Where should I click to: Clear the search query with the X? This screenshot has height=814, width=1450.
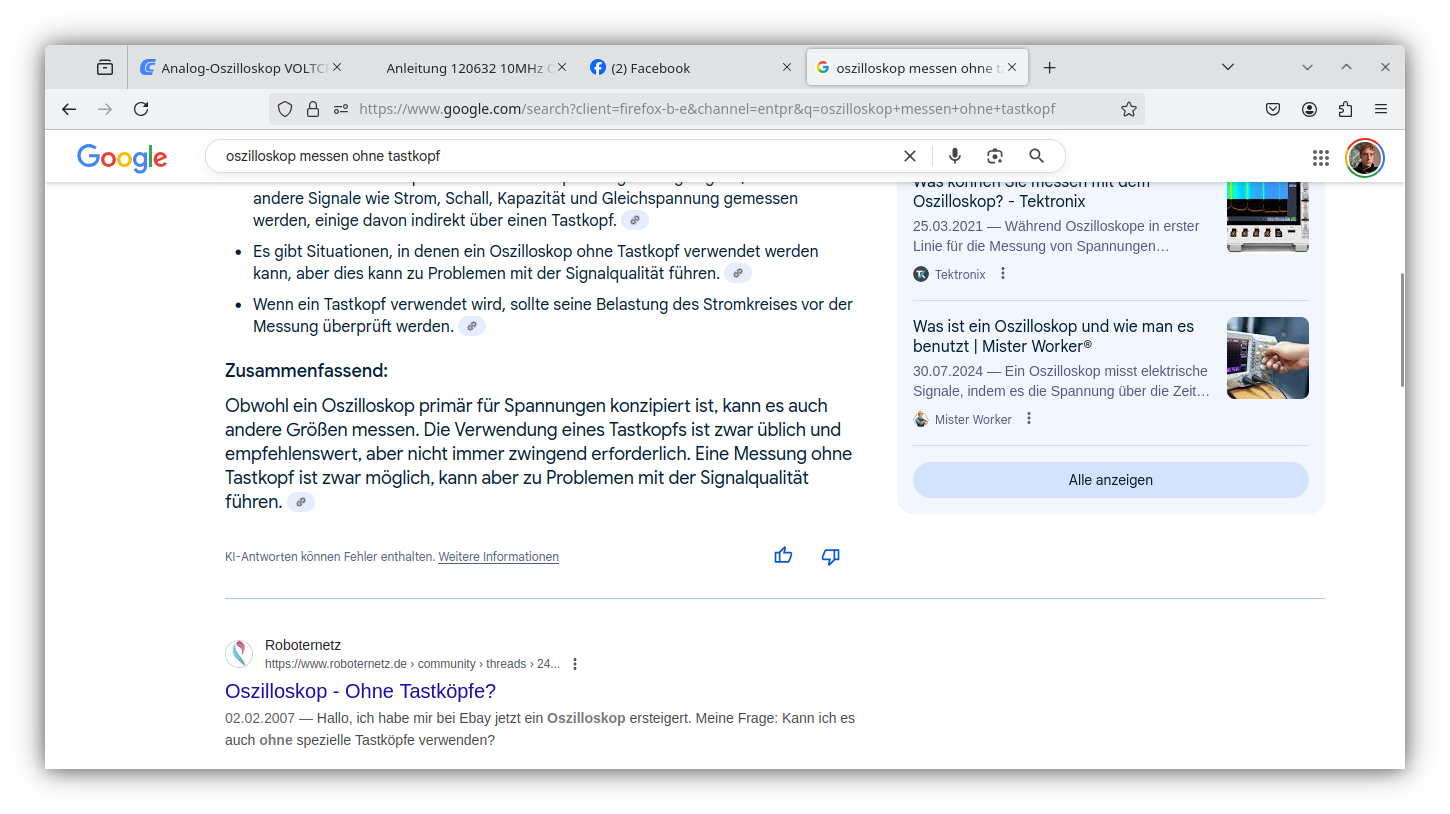coord(910,155)
